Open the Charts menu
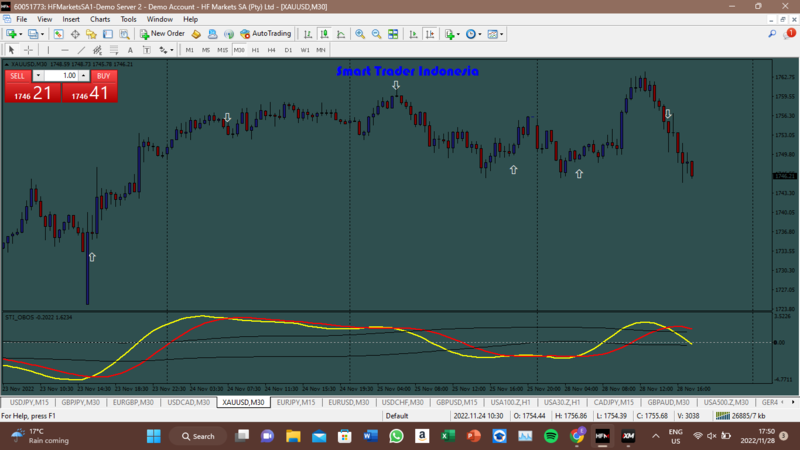This screenshot has height=450, width=800. pyautogui.click(x=100, y=19)
